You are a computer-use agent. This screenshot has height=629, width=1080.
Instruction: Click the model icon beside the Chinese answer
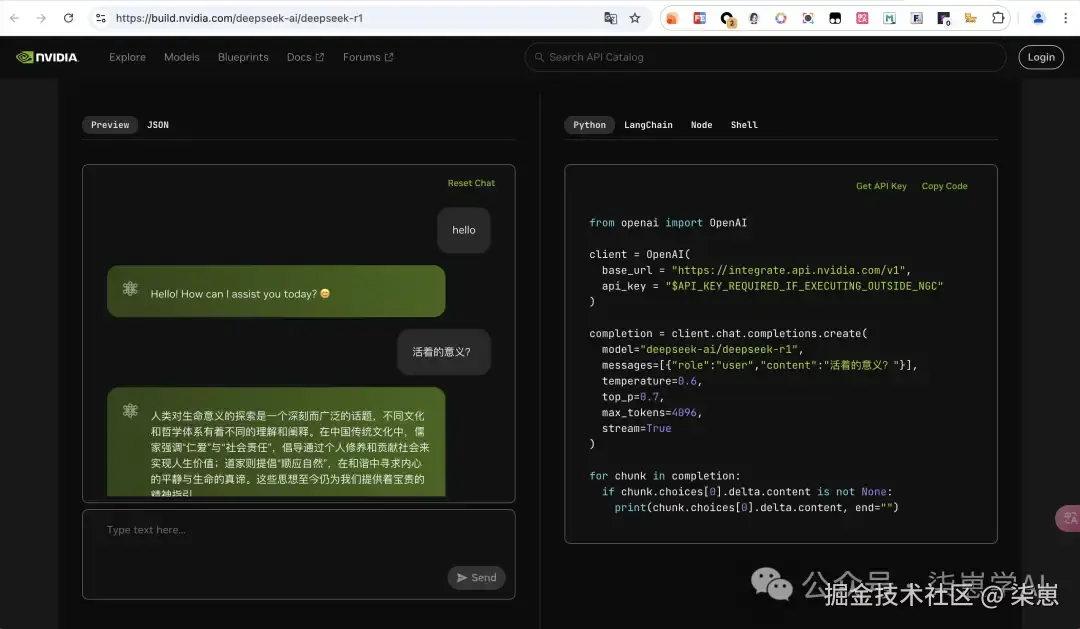130,411
